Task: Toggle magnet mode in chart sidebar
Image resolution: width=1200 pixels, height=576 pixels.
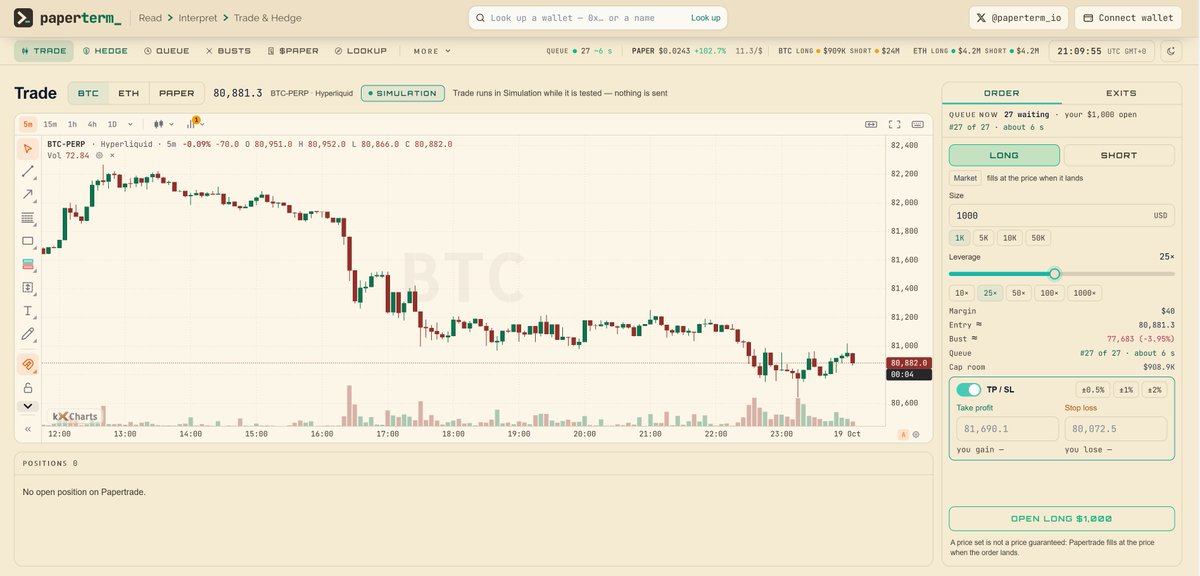Action: coord(28,364)
